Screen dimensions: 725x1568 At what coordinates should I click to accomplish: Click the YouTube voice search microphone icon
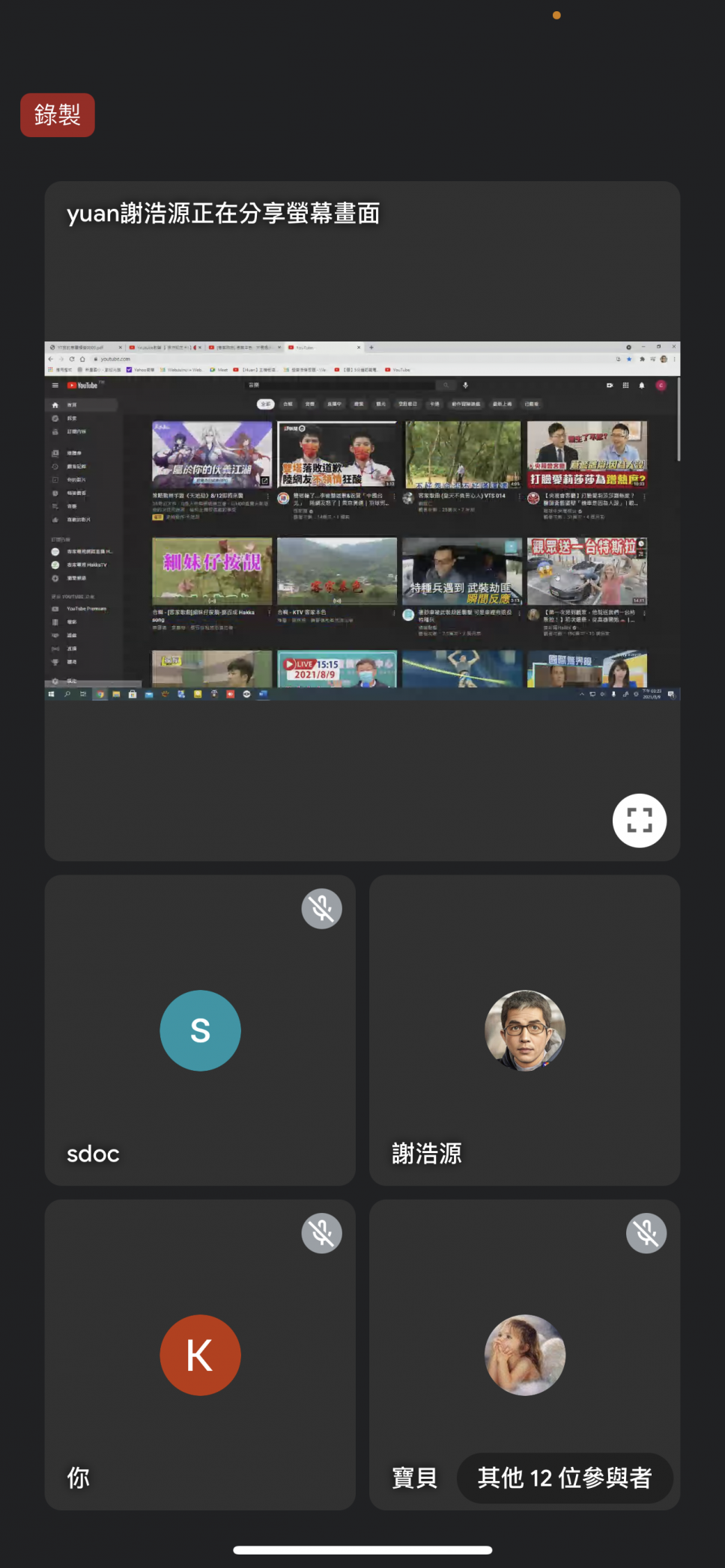[465, 385]
